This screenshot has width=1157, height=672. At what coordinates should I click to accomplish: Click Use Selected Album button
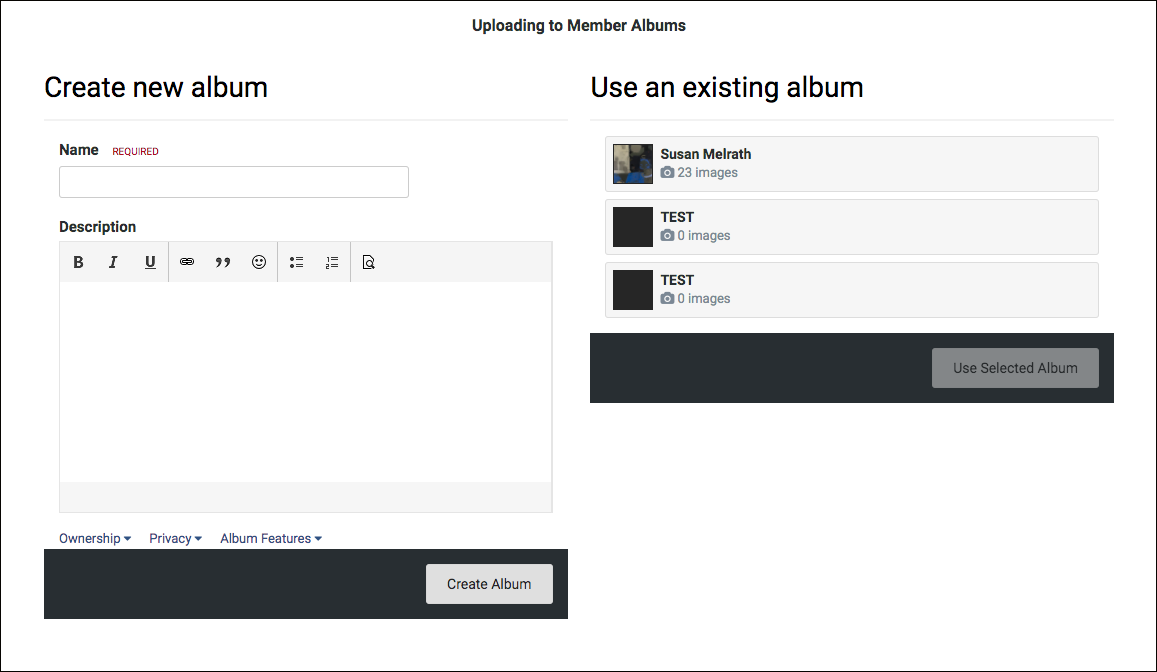[x=1015, y=368]
